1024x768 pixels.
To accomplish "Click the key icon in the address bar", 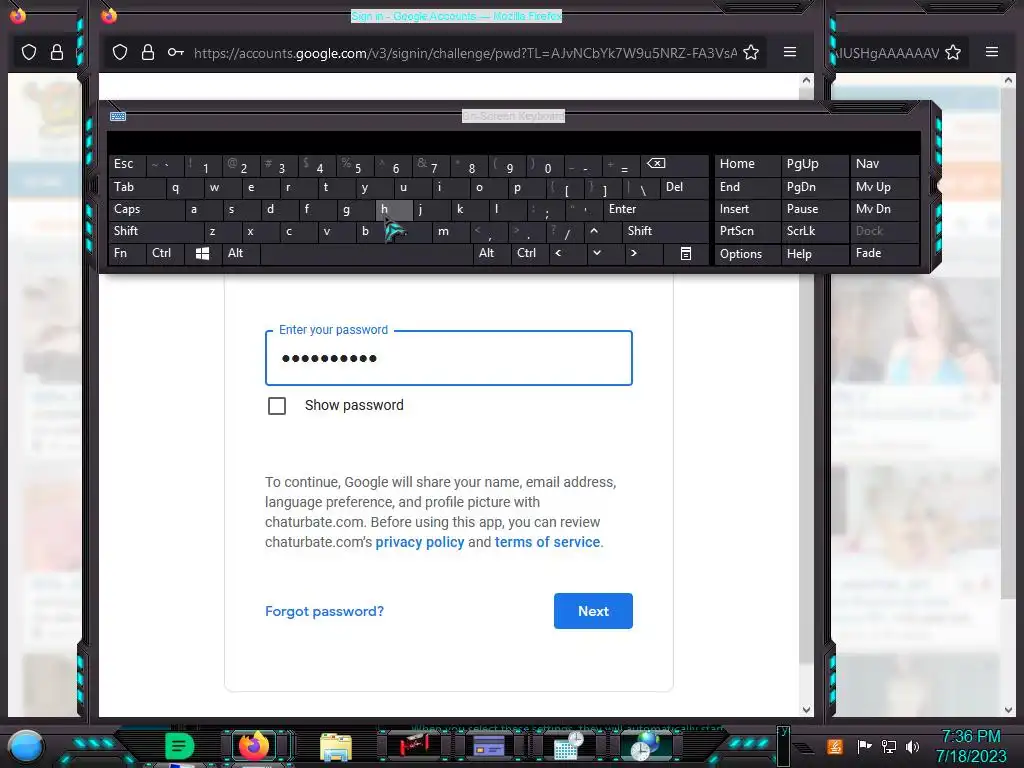I will click(176, 52).
